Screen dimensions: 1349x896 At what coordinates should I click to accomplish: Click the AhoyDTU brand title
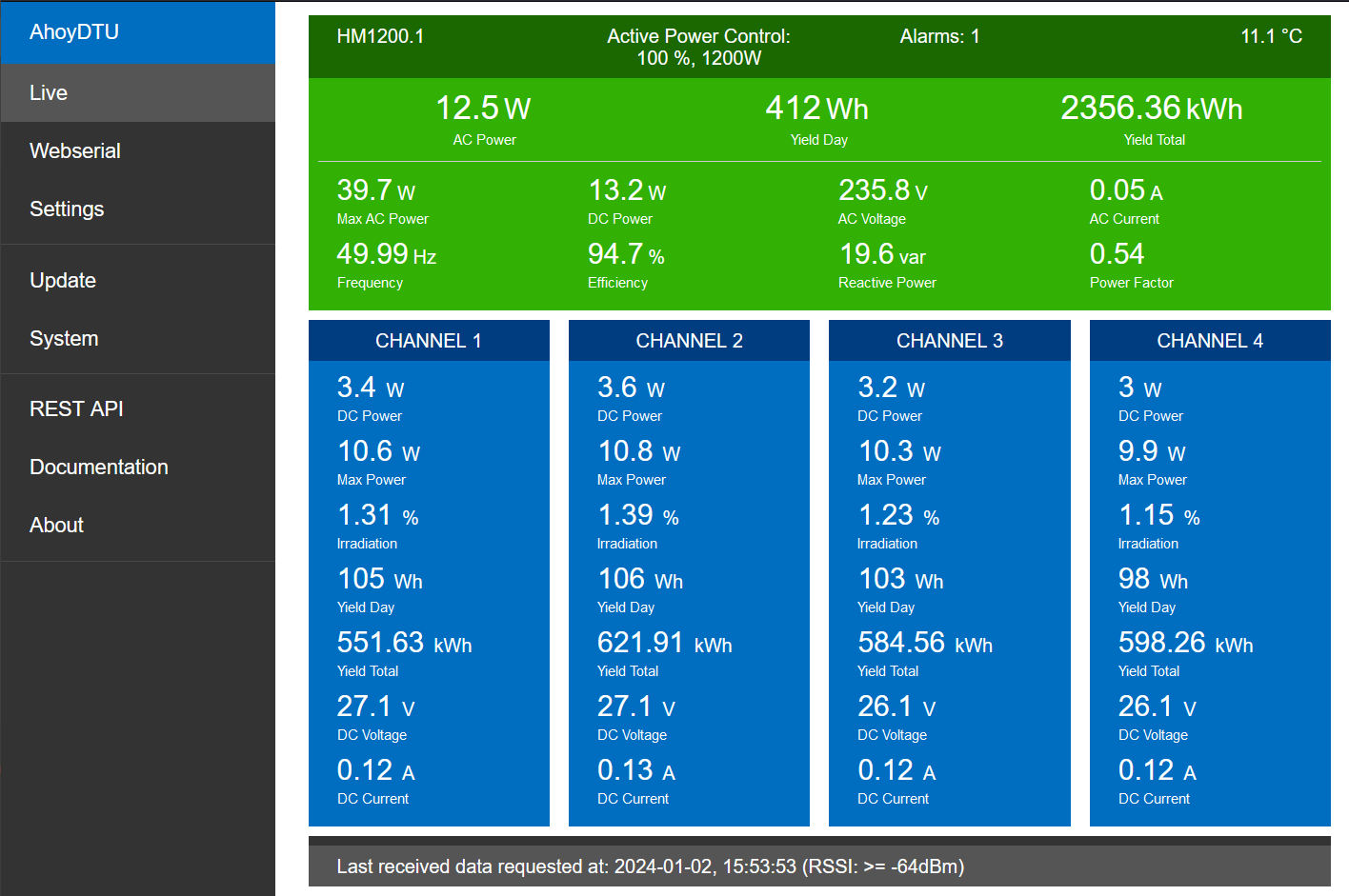coord(74,32)
